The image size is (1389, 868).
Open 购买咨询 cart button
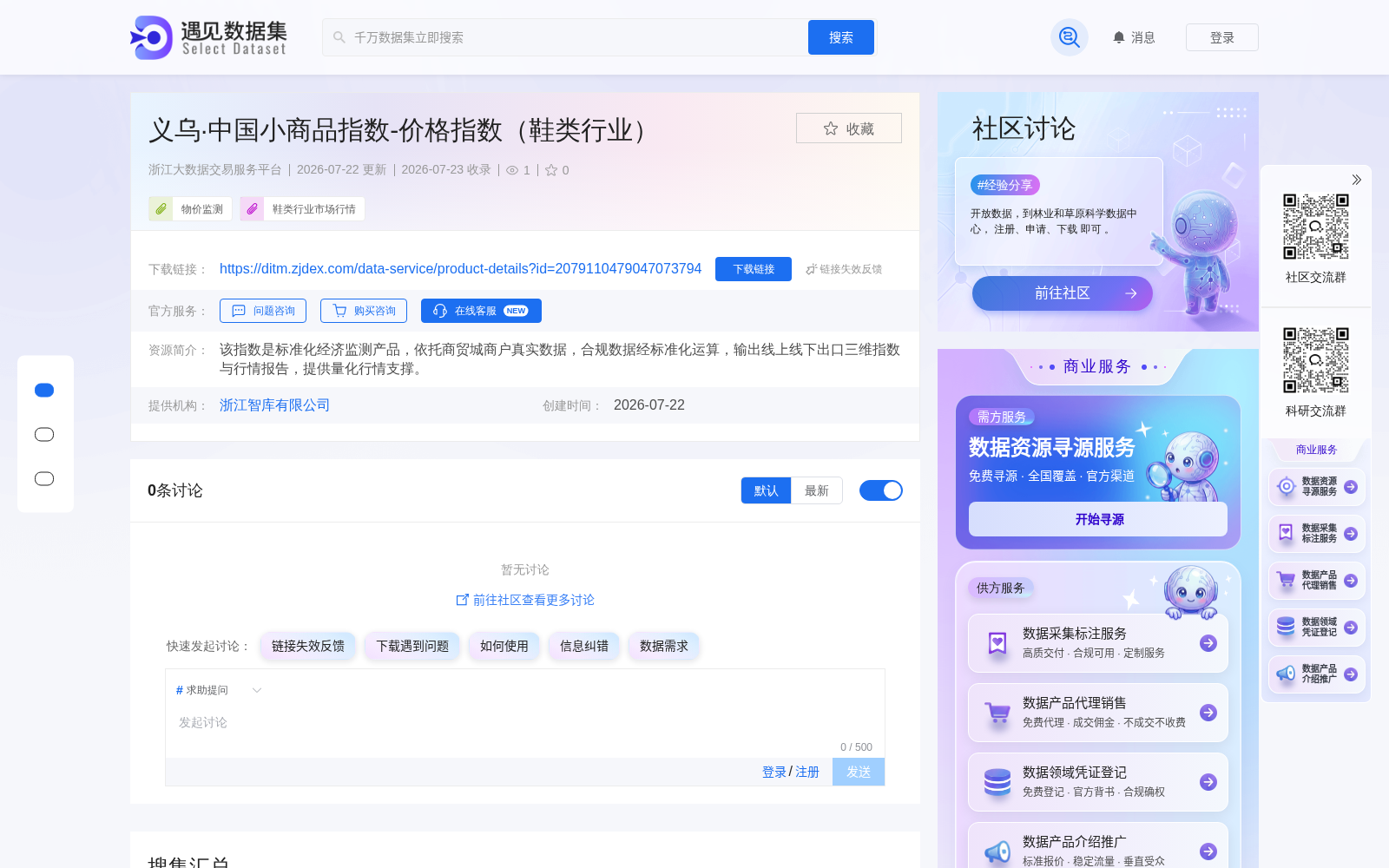364,311
